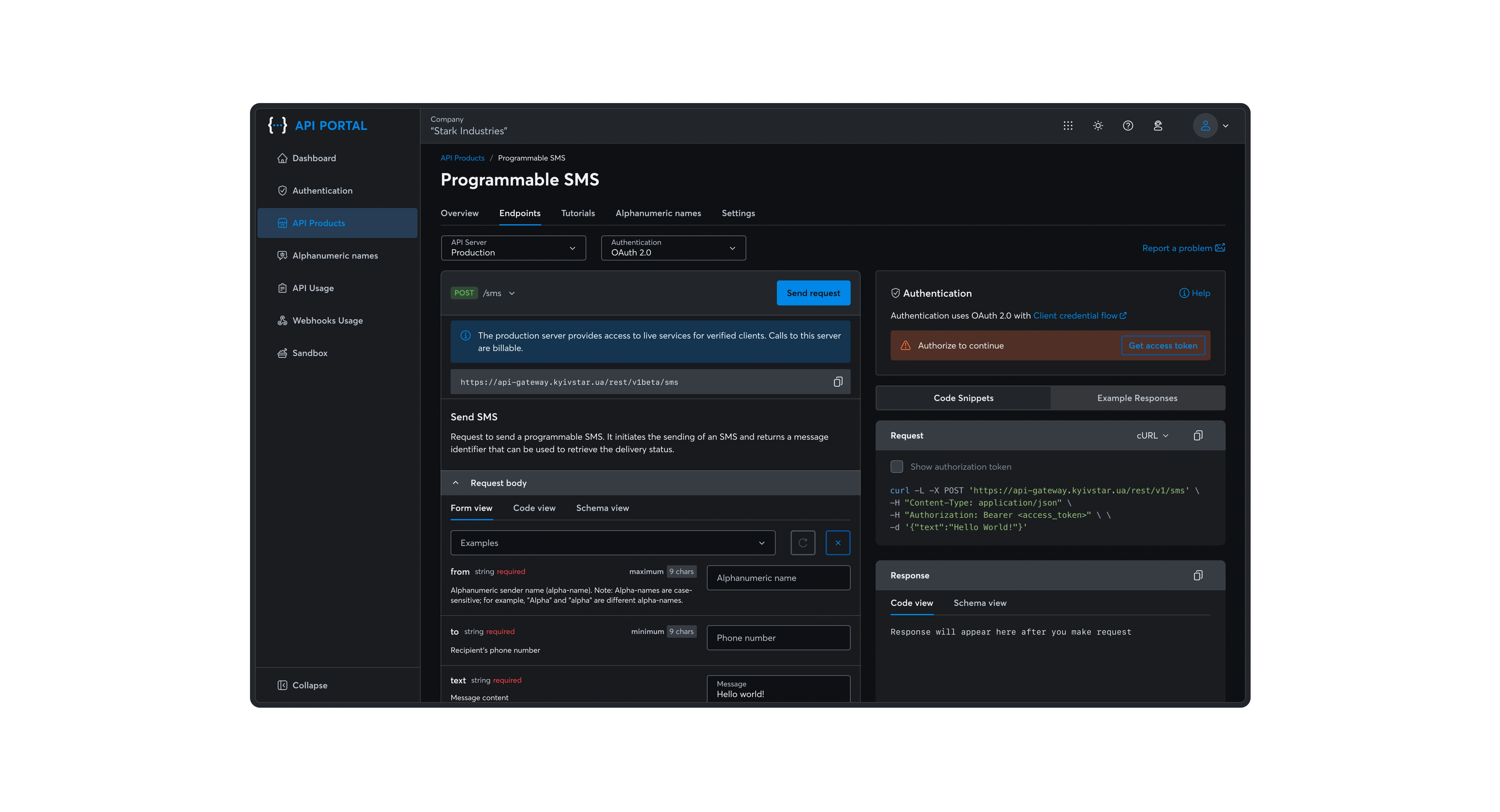Click the warning icon beside Authorize to continue
The width and height of the screenshot is (1500, 812).
click(906, 345)
